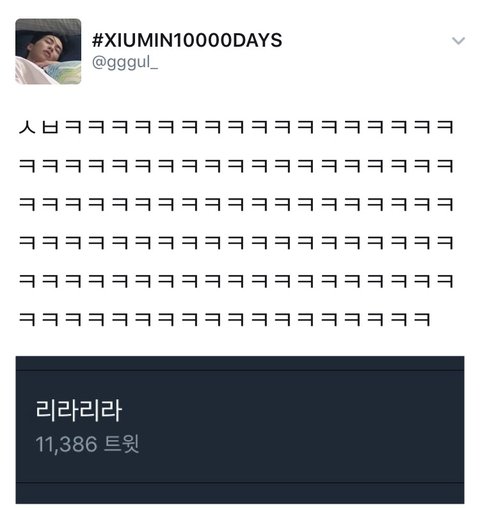
Task: Click the ㅂ character in the tweet
Action: 51,127
